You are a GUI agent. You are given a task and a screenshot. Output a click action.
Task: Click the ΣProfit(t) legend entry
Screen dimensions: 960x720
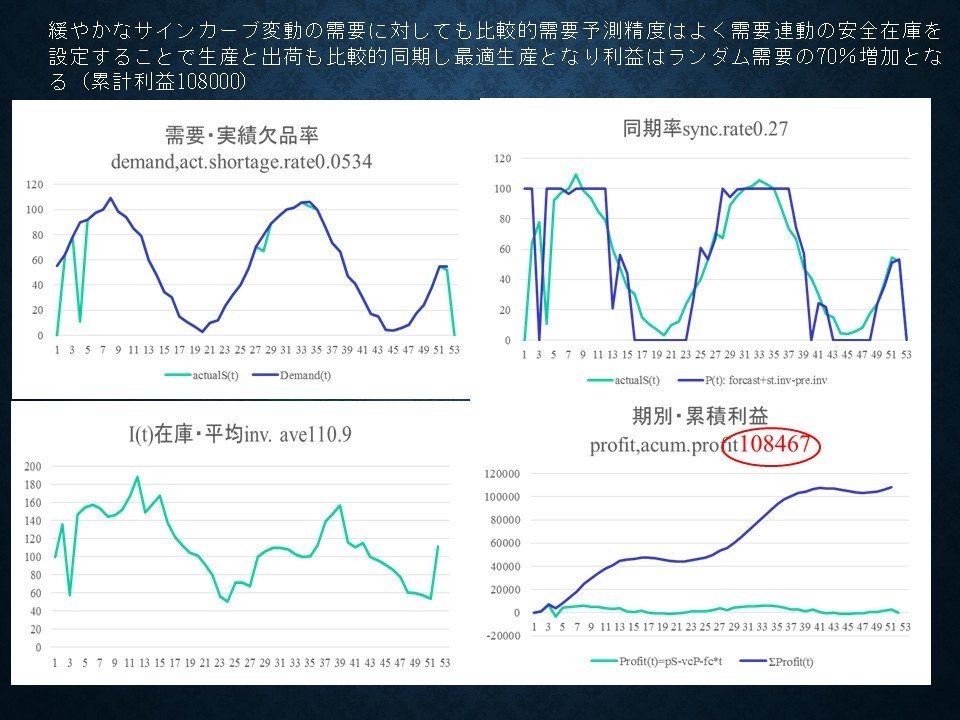point(776,661)
